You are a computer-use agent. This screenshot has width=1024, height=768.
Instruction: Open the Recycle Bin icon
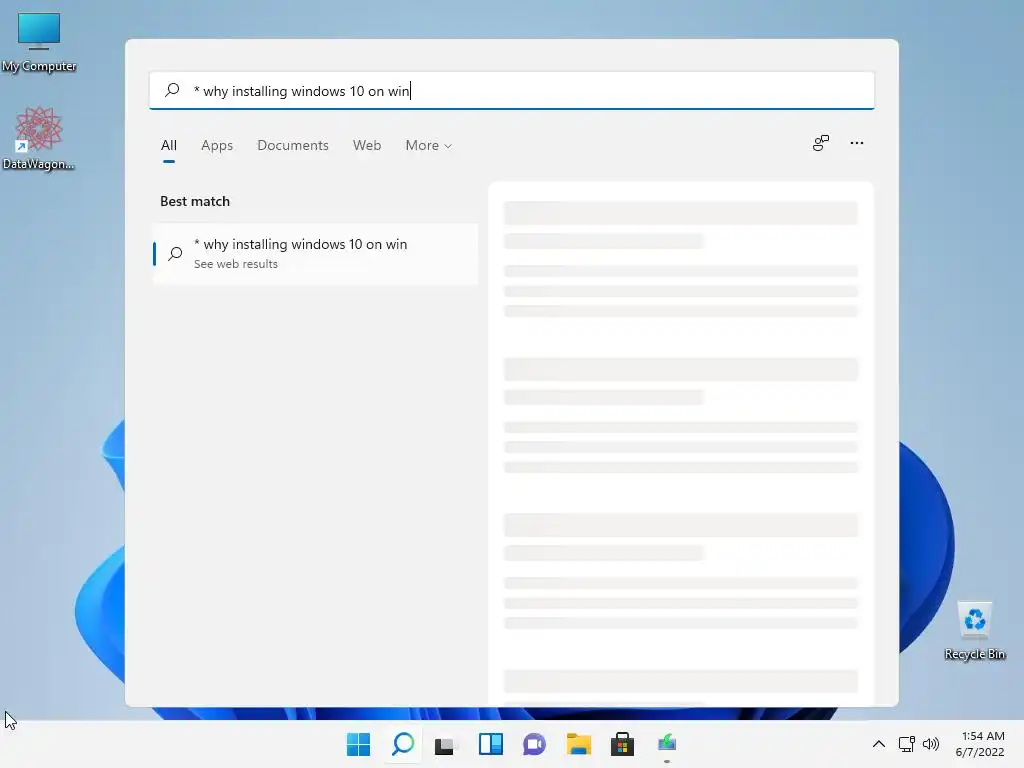[x=974, y=631]
